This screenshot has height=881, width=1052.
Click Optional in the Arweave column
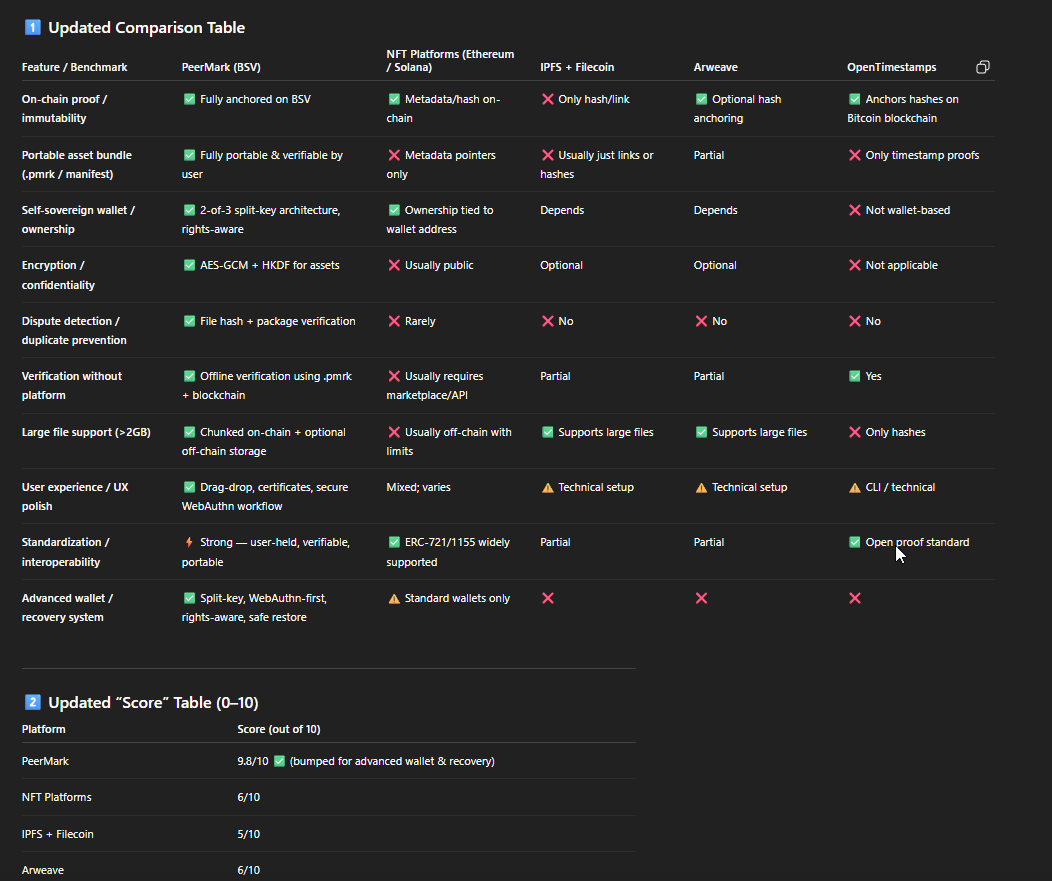pyautogui.click(x=715, y=266)
